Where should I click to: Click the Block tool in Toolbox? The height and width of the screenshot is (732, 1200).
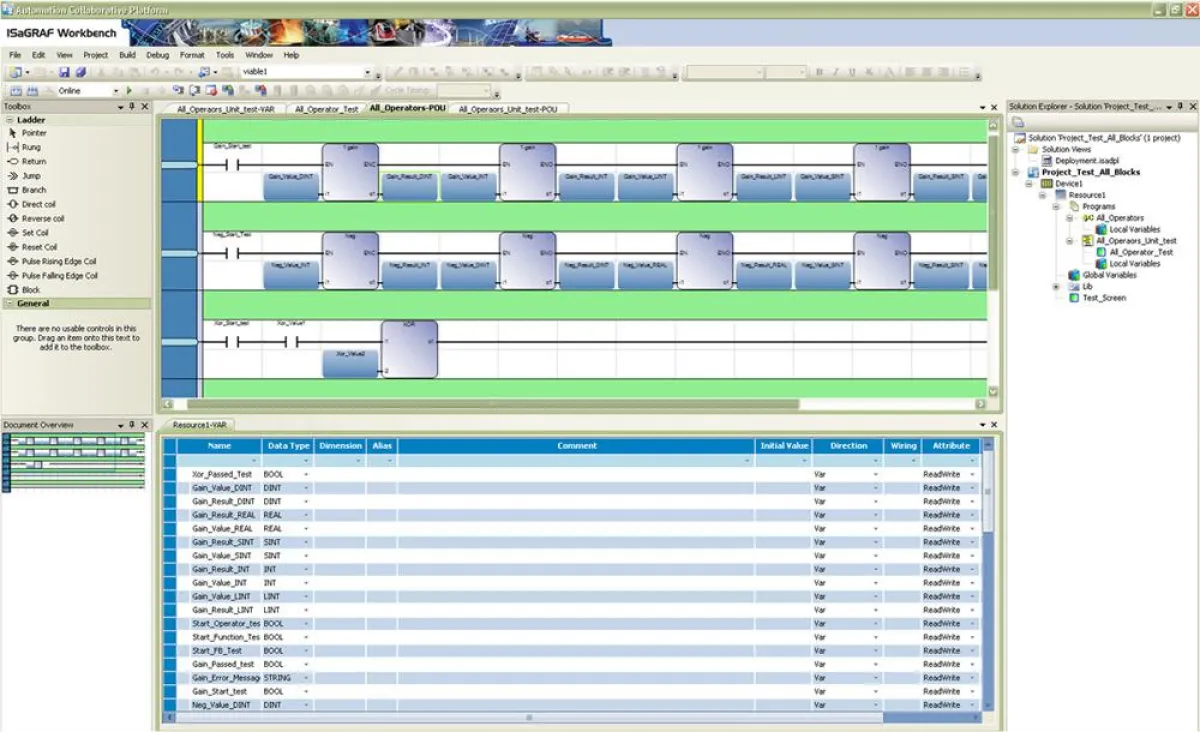[31, 290]
